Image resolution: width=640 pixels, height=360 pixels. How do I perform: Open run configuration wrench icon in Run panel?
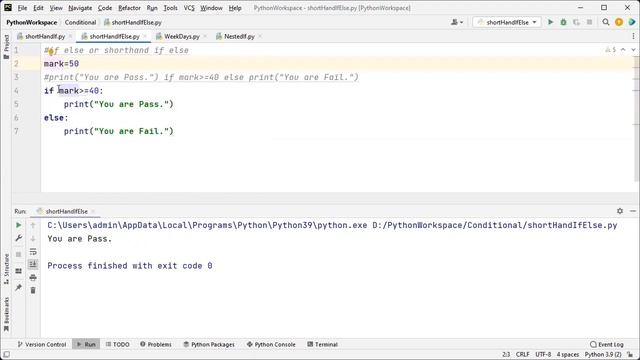click(18, 238)
